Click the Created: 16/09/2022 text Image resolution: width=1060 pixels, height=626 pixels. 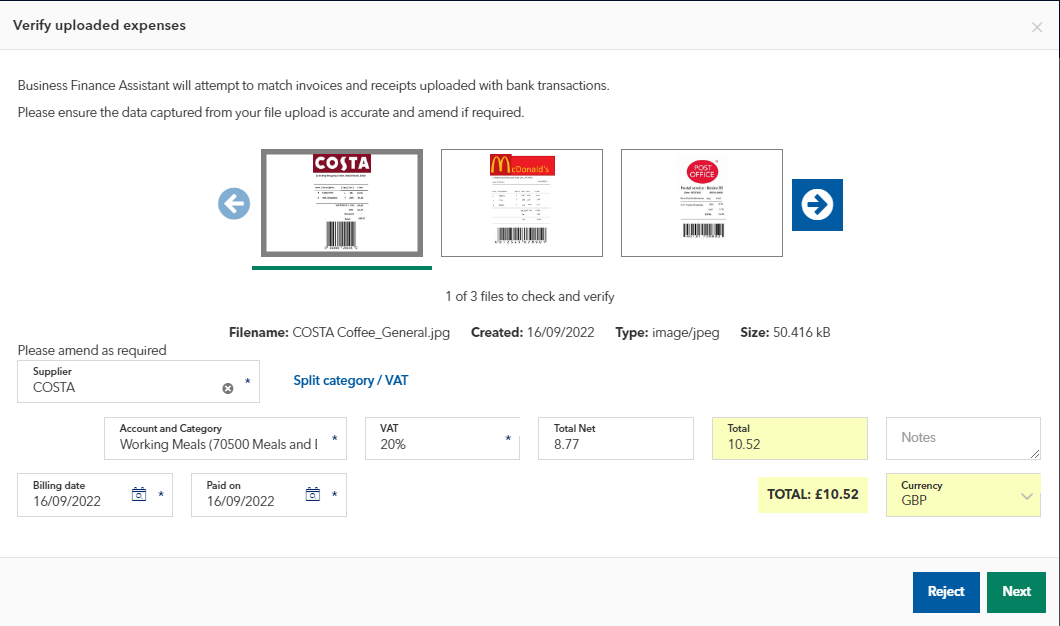point(533,333)
